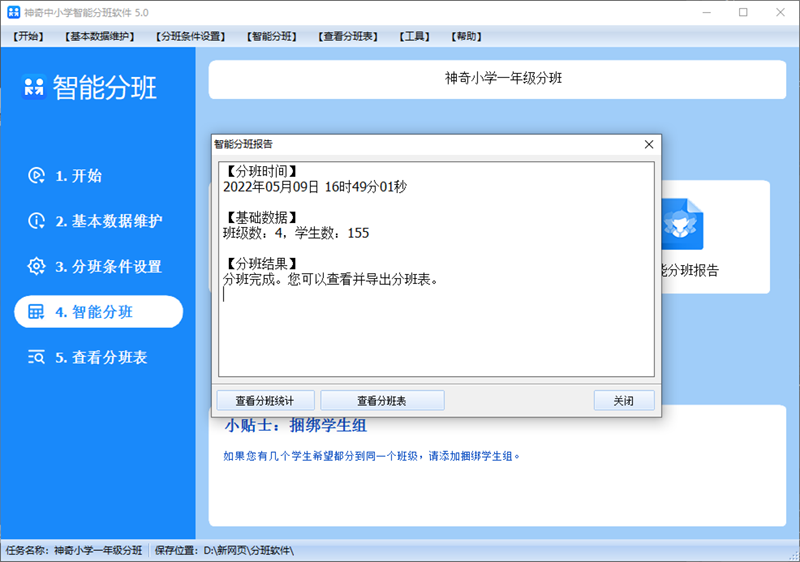Open the 【分班条件设置】 menu
This screenshot has height=562, width=800.
coord(191,37)
